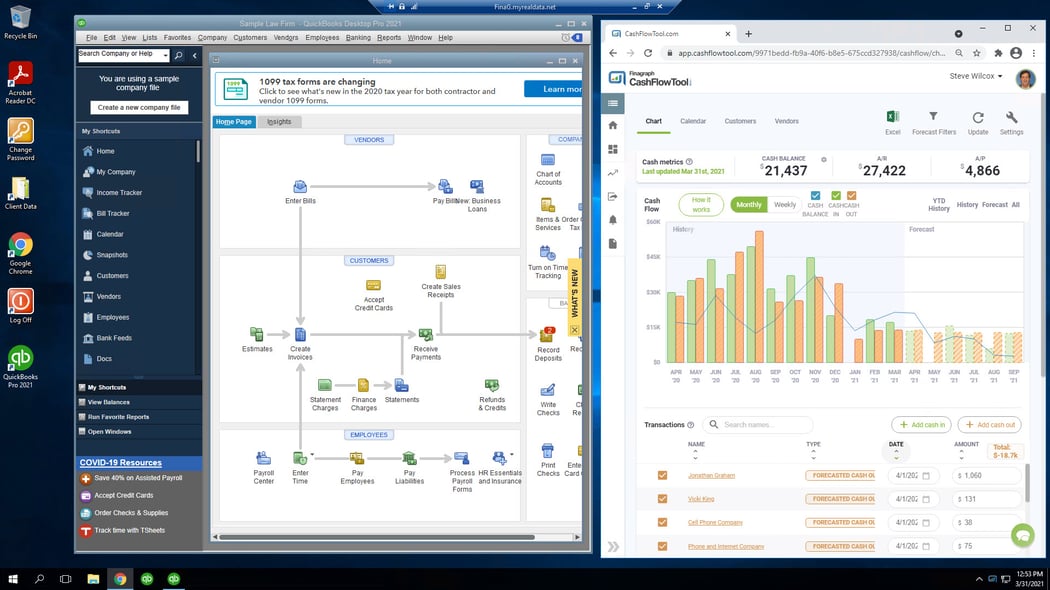Click Create a new company file

139,107
